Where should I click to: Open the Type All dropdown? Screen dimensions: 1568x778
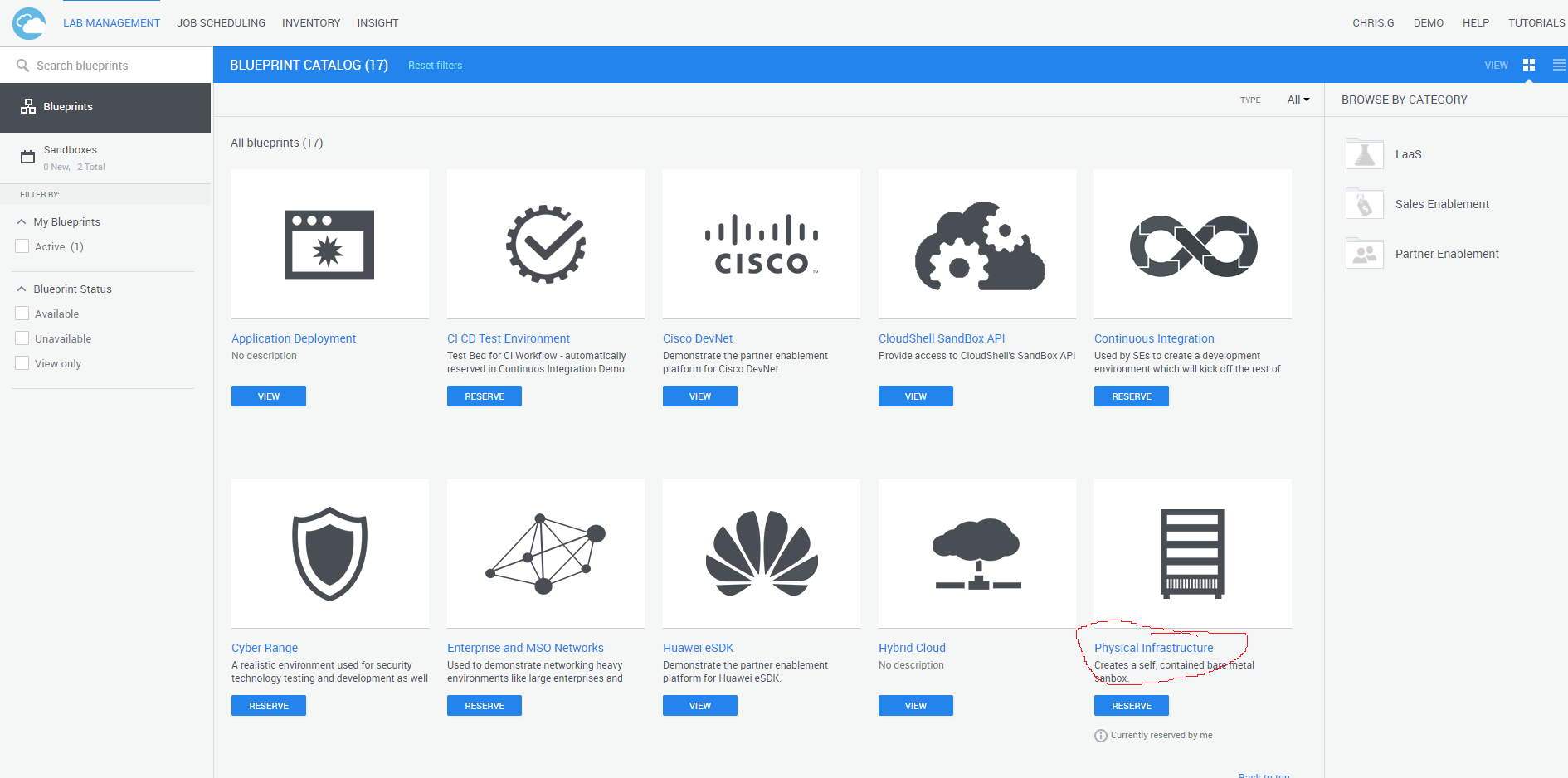click(1298, 100)
